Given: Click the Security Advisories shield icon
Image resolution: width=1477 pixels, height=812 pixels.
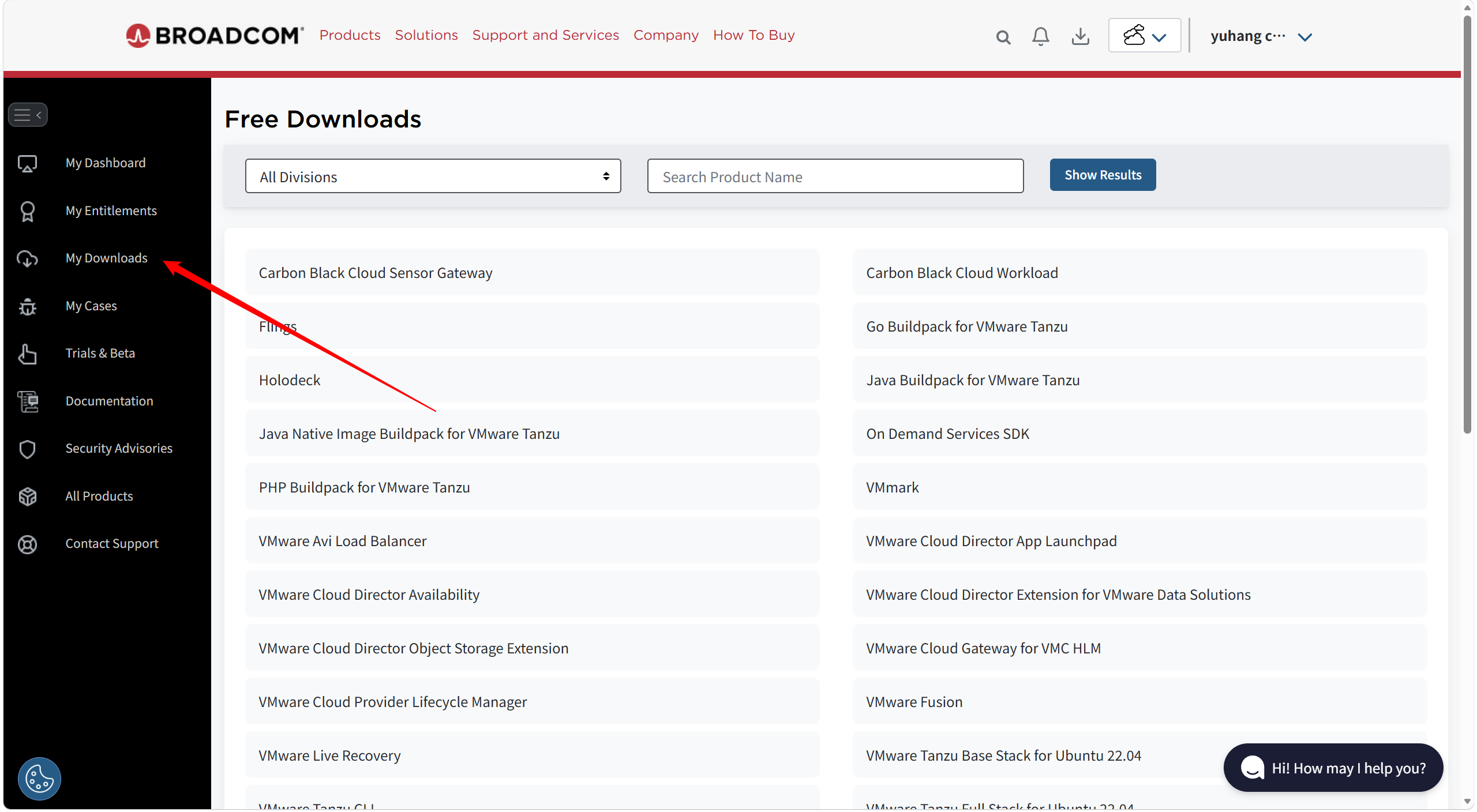Looking at the screenshot, I should [x=27, y=449].
